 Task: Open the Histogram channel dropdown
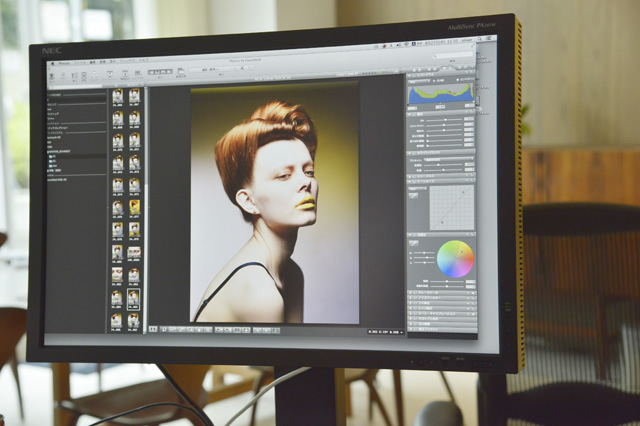point(419,81)
